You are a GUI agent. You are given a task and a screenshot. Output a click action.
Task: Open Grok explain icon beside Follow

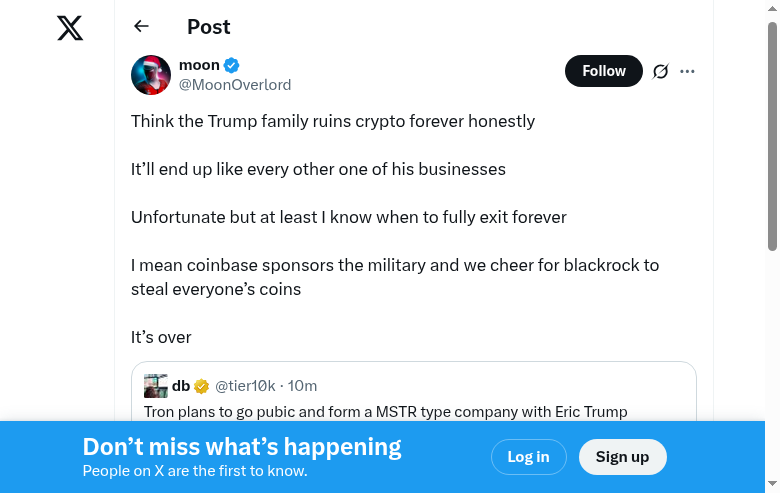pyautogui.click(x=660, y=71)
